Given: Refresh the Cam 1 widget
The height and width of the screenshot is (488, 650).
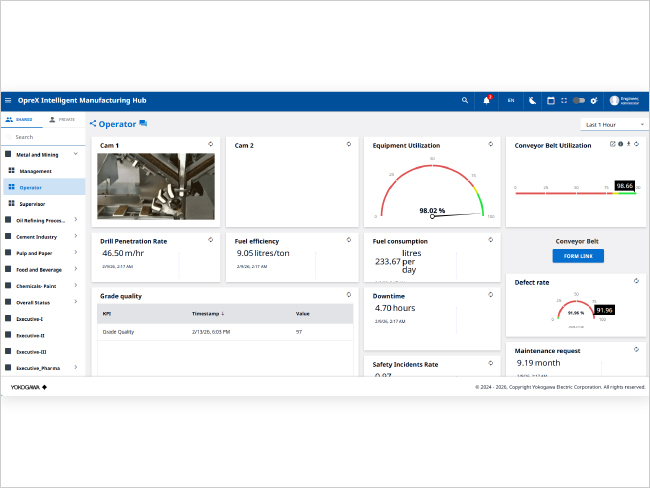Looking at the screenshot, I should 211,144.
